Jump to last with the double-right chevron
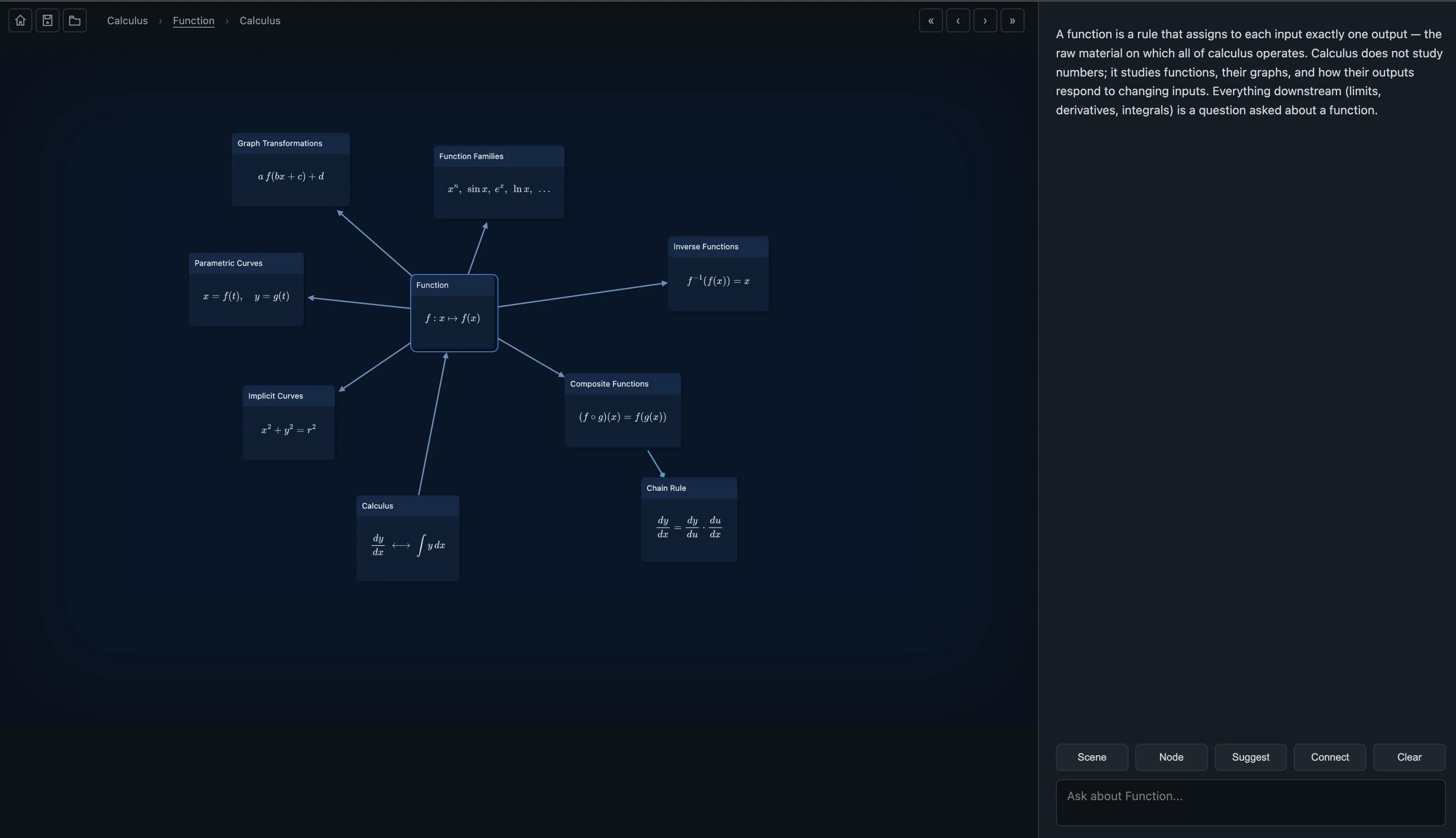This screenshot has height=838, width=1456. pyautogui.click(x=1013, y=21)
